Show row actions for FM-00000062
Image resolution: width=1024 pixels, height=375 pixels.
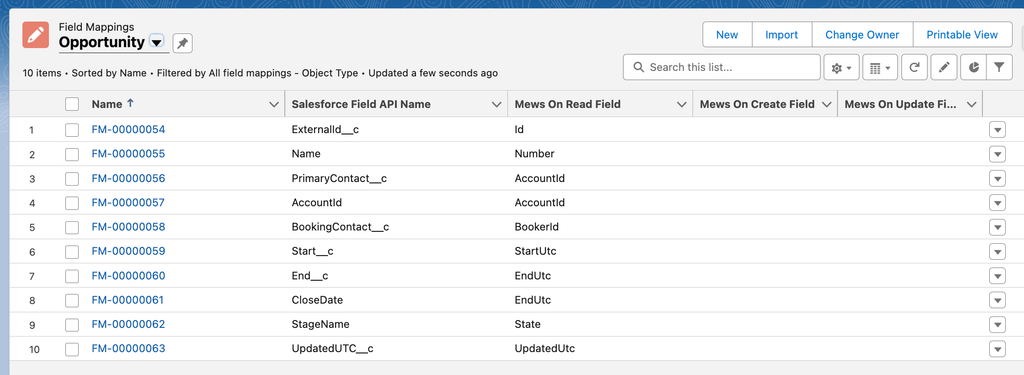coord(997,325)
